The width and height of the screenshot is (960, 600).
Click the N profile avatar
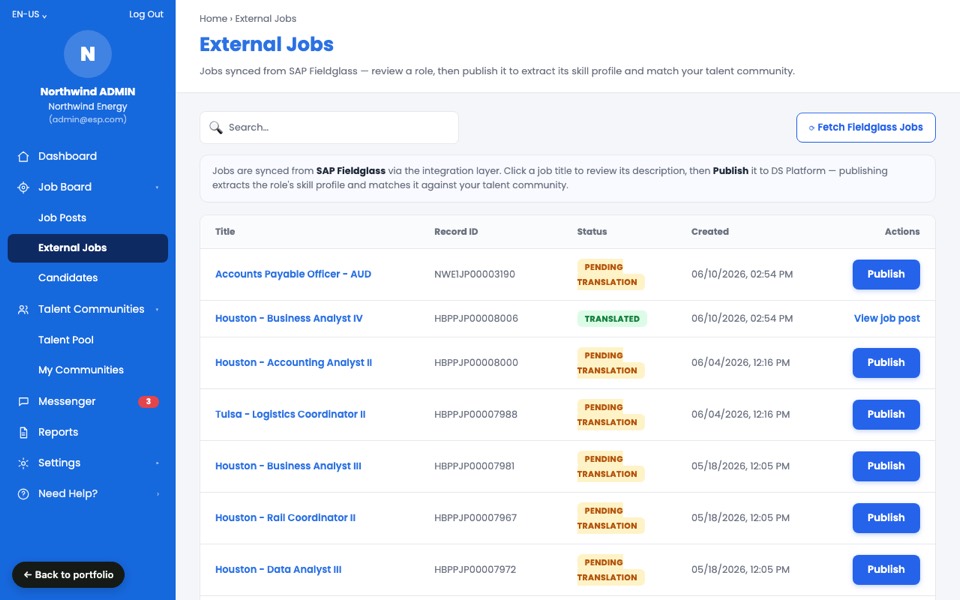click(88, 54)
